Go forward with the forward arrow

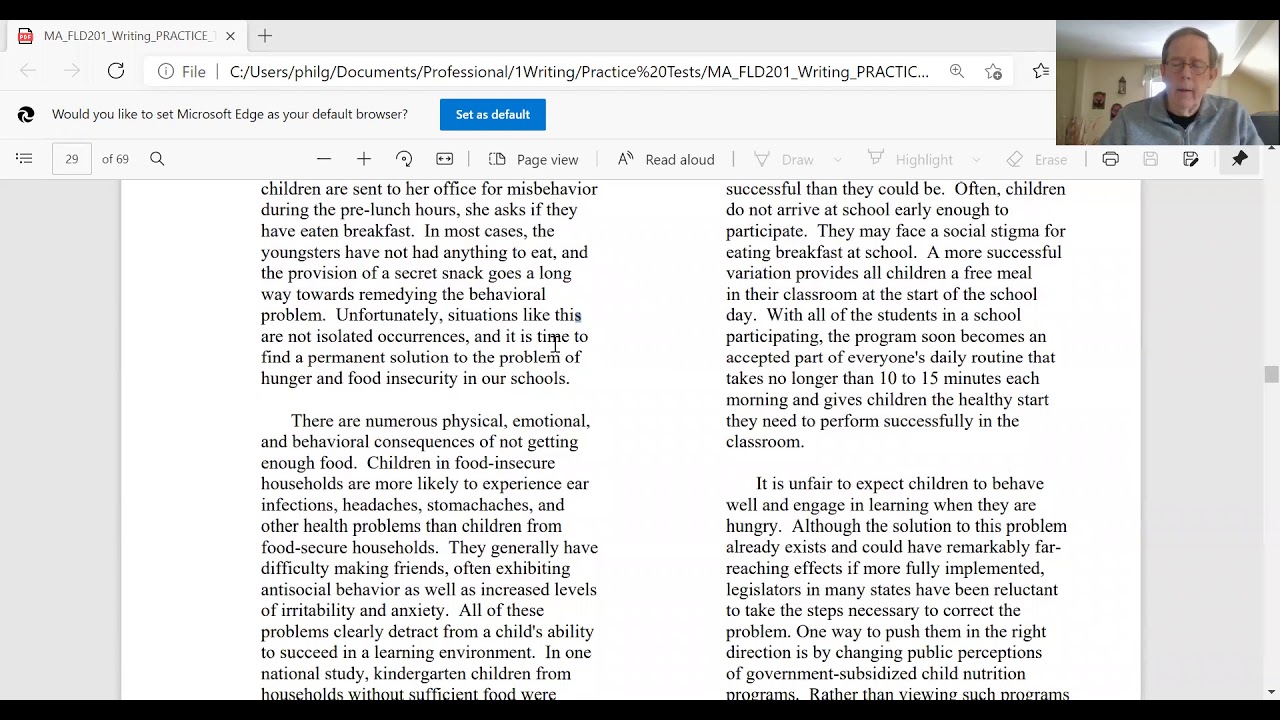pyautogui.click(x=72, y=71)
